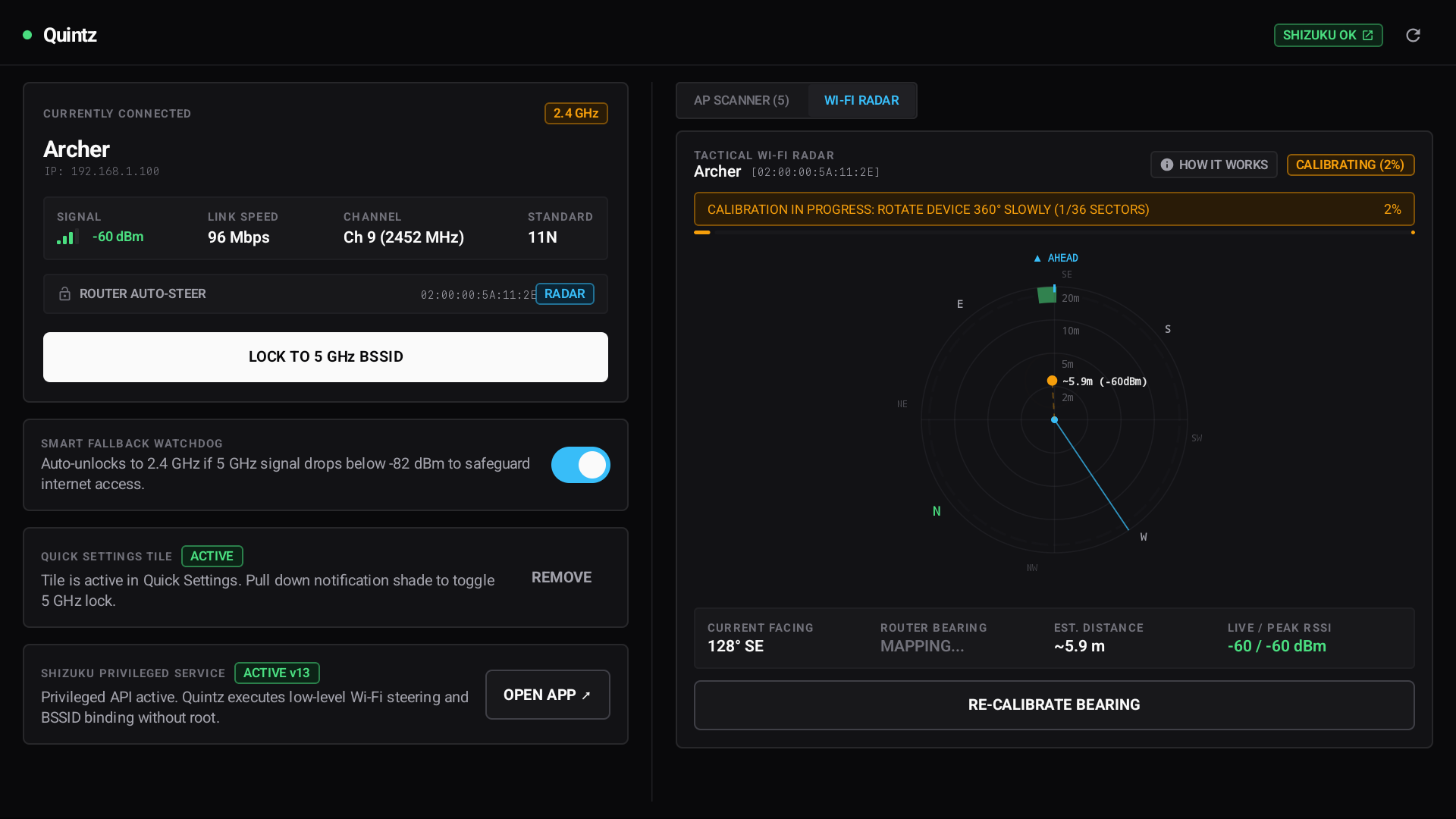Click the ~5.9 m estimated distance value
The width and height of the screenshot is (1456, 819).
tap(1079, 646)
